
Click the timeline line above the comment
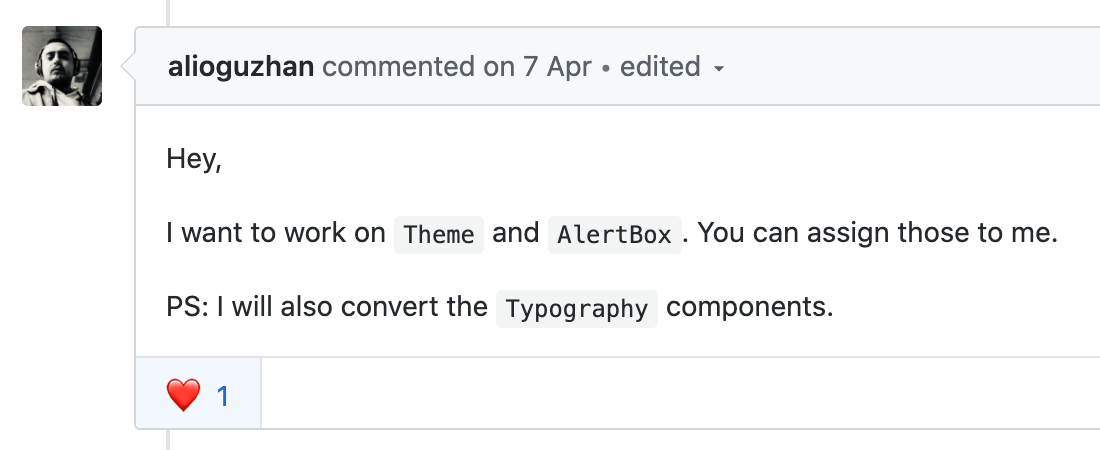point(168,12)
